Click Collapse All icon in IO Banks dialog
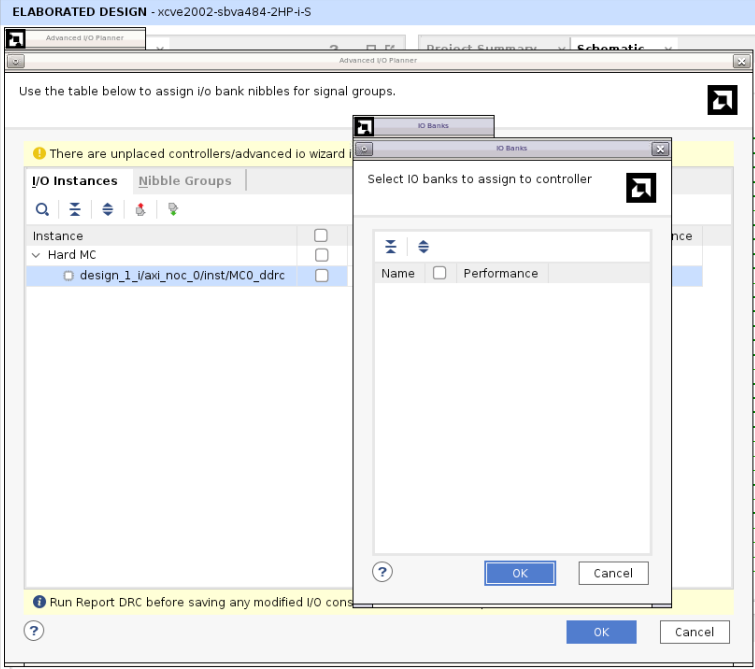755x669 pixels. coord(391,247)
